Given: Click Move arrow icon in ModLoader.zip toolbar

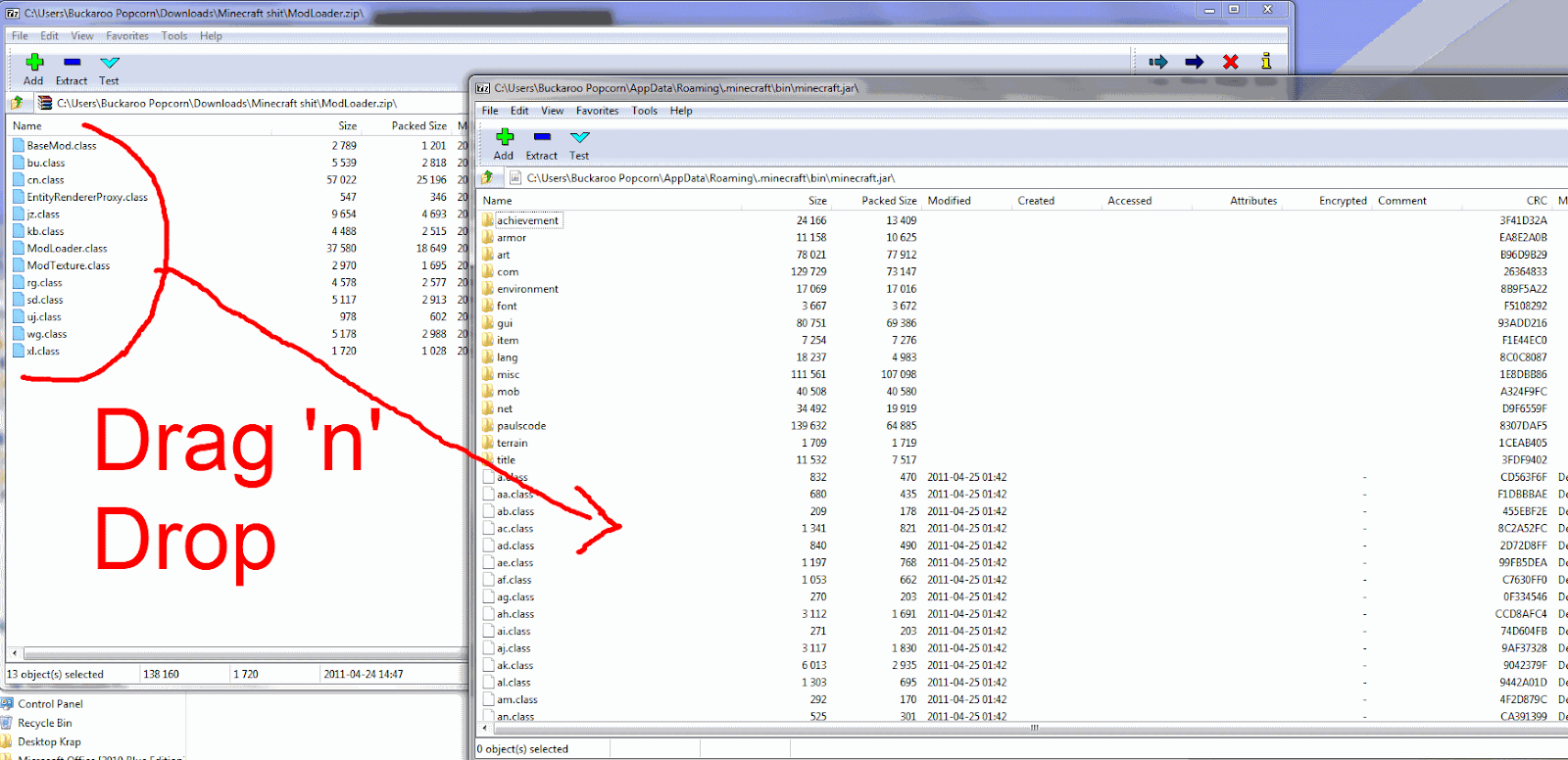Looking at the screenshot, I should point(1194,62).
